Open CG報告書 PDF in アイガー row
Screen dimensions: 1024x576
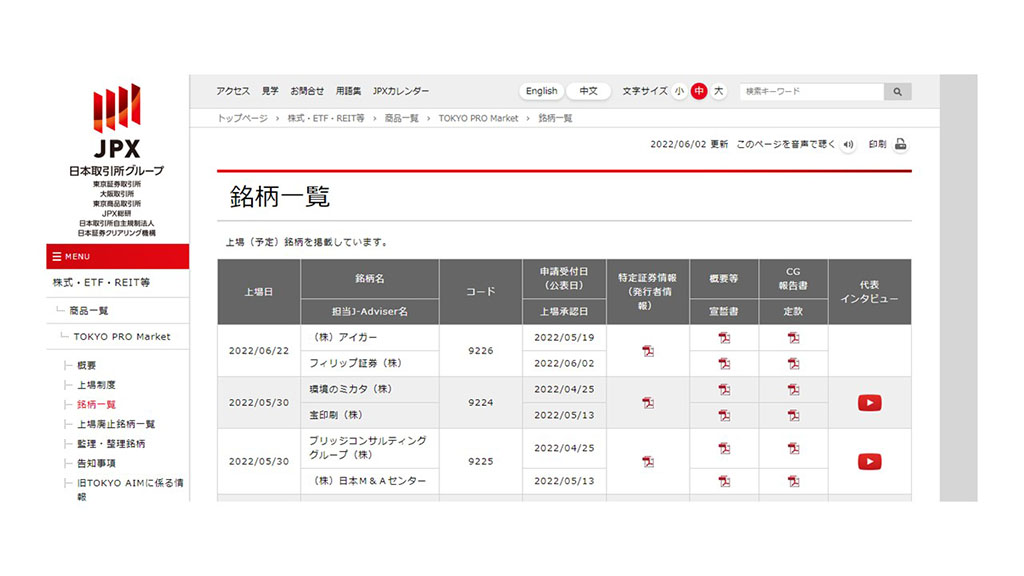(x=793, y=338)
